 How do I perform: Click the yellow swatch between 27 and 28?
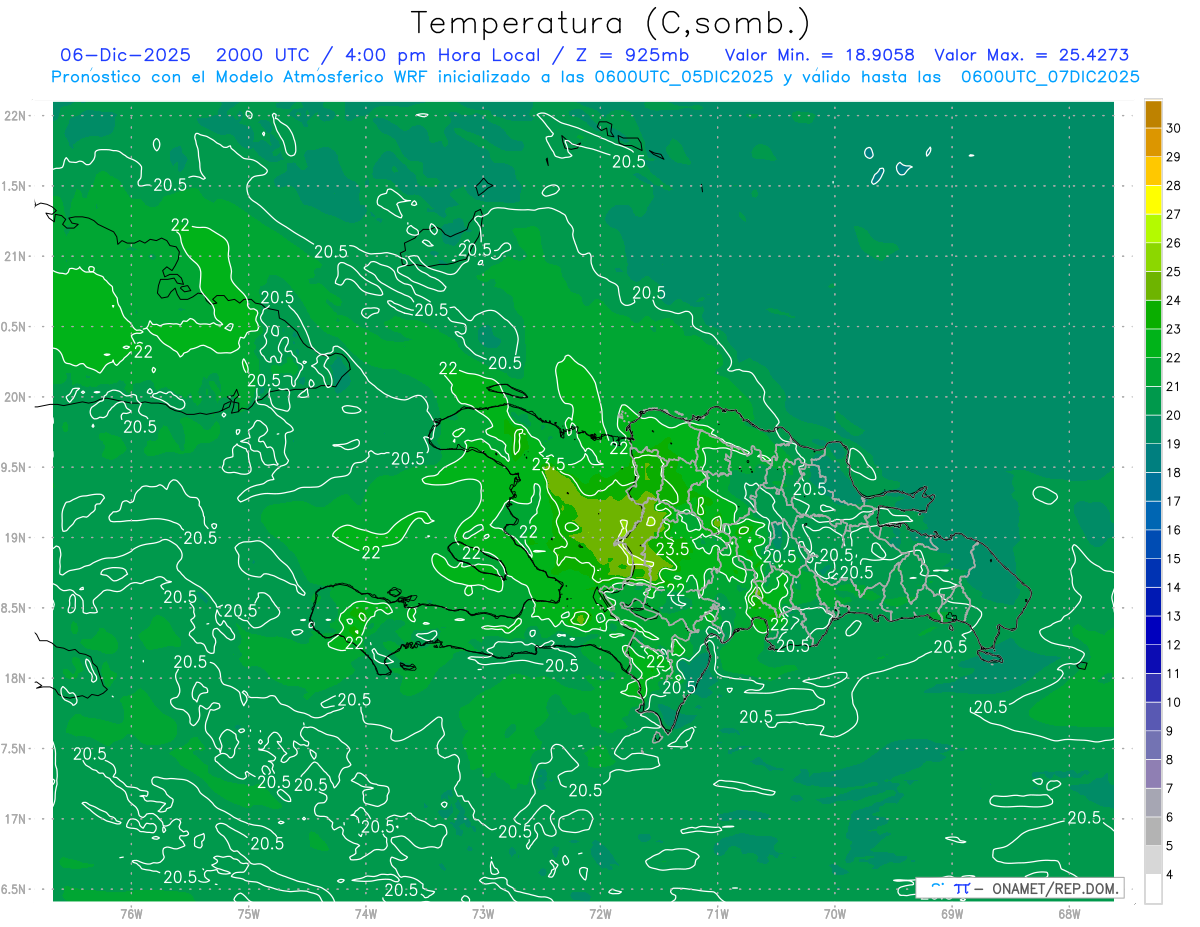click(x=1153, y=200)
